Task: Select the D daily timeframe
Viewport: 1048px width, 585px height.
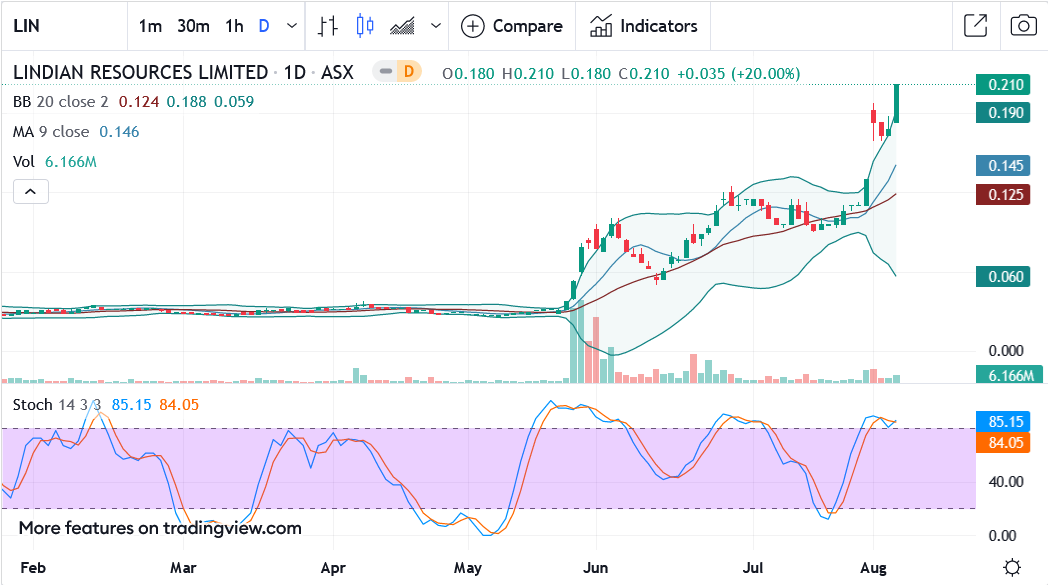Action: click(264, 26)
